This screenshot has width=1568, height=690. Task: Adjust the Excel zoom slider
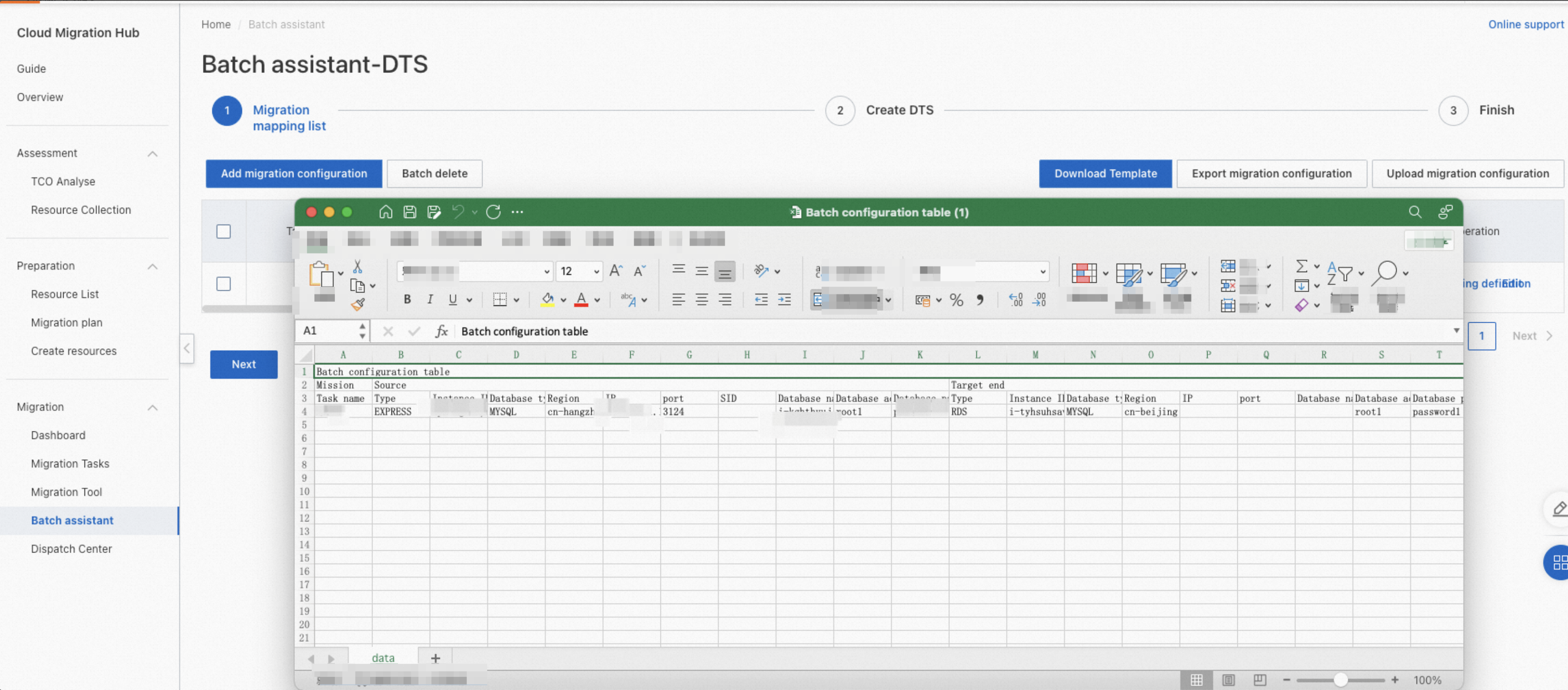point(1340,680)
